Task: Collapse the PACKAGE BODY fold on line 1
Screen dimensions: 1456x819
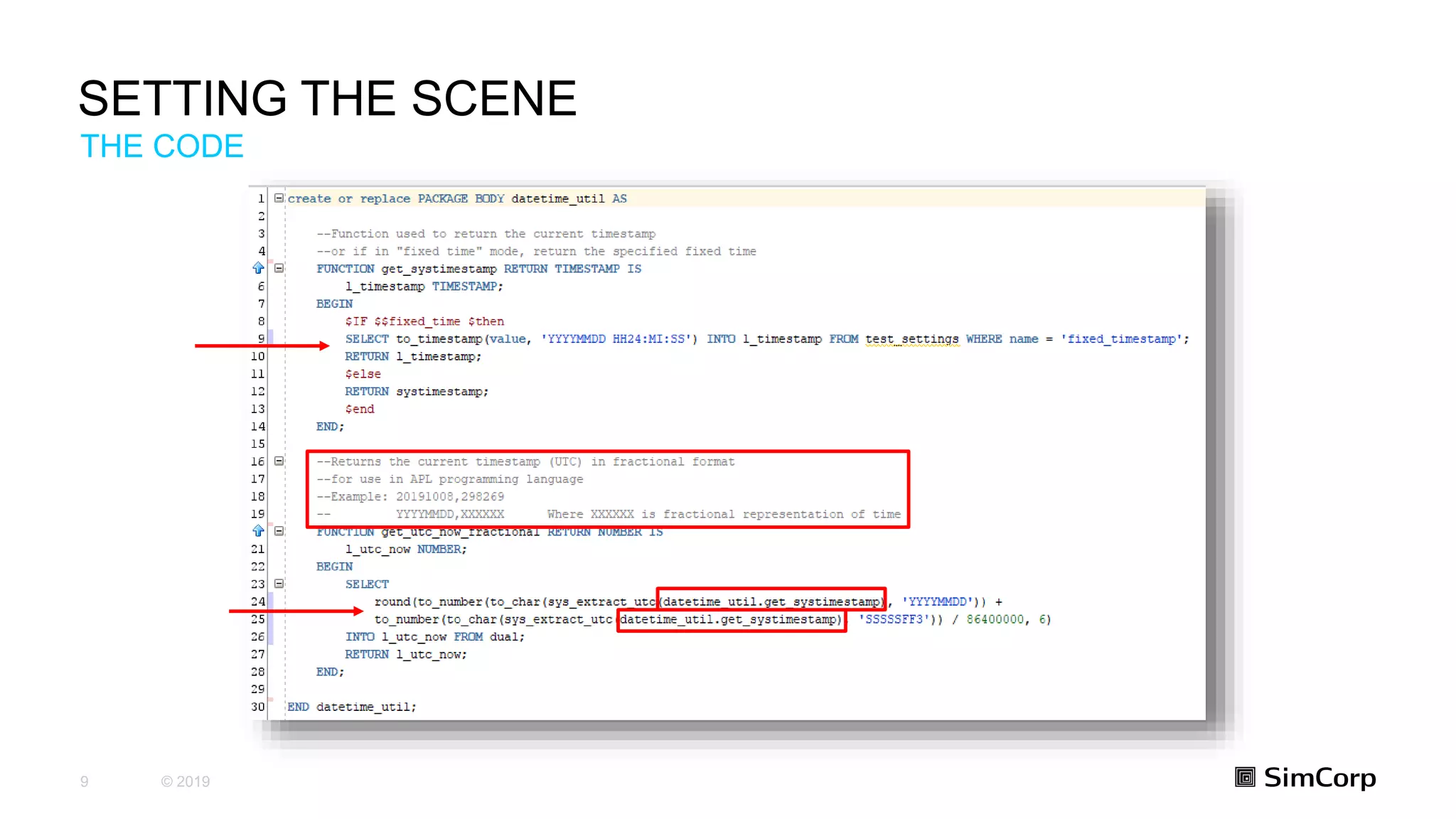Action: 279,198
